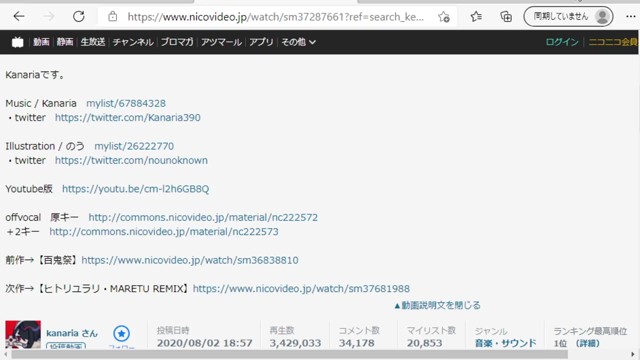
Task: Click the browser forward arrow
Action: point(49,17)
